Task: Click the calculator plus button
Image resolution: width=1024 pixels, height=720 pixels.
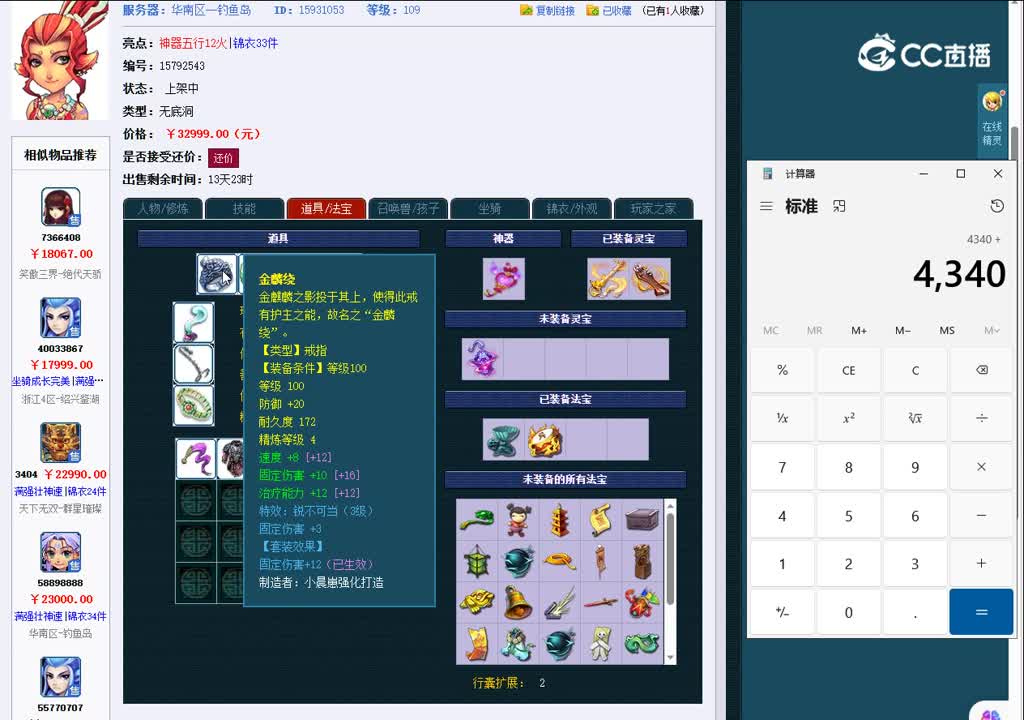Action: pyautogui.click(x=982, y=564)
